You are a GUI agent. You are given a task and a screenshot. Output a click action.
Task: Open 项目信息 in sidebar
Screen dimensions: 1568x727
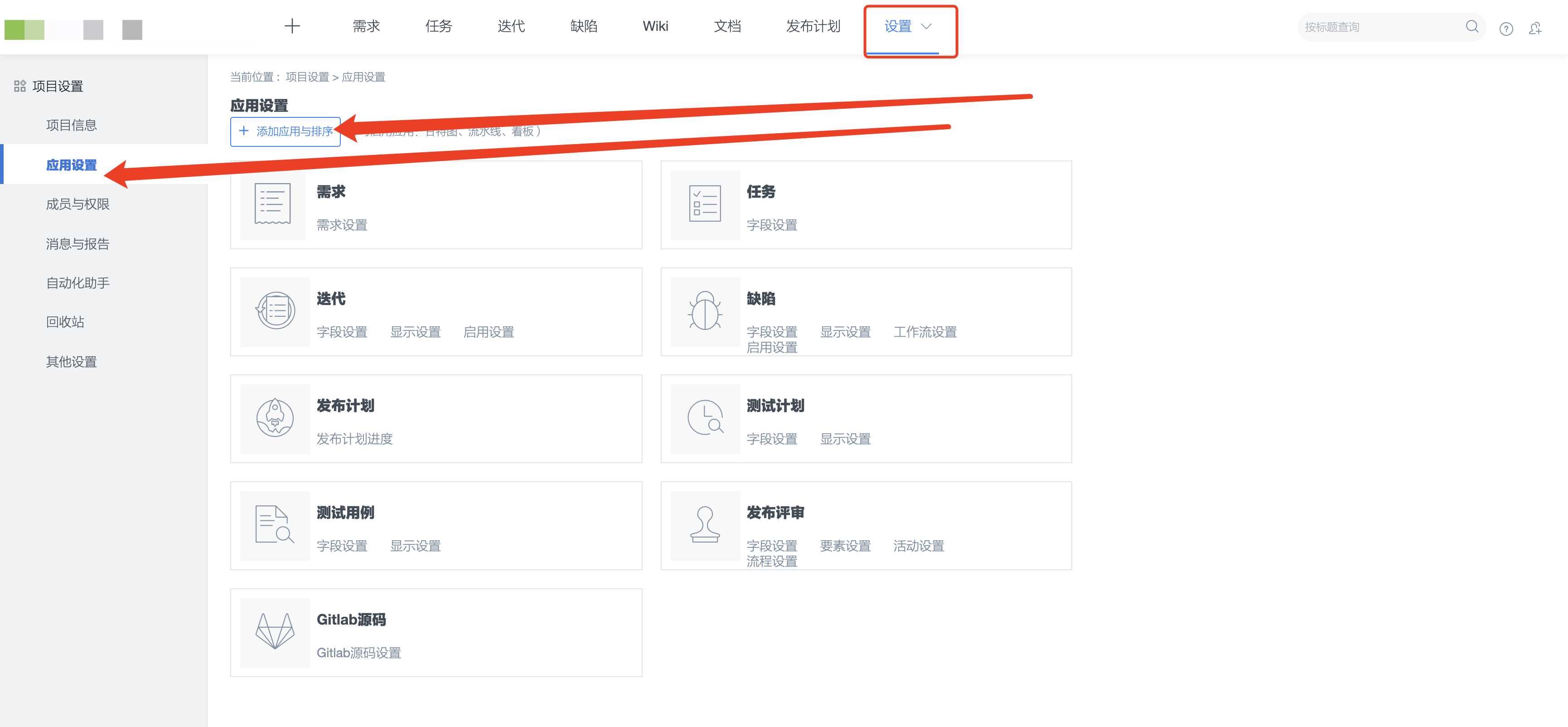72,125
